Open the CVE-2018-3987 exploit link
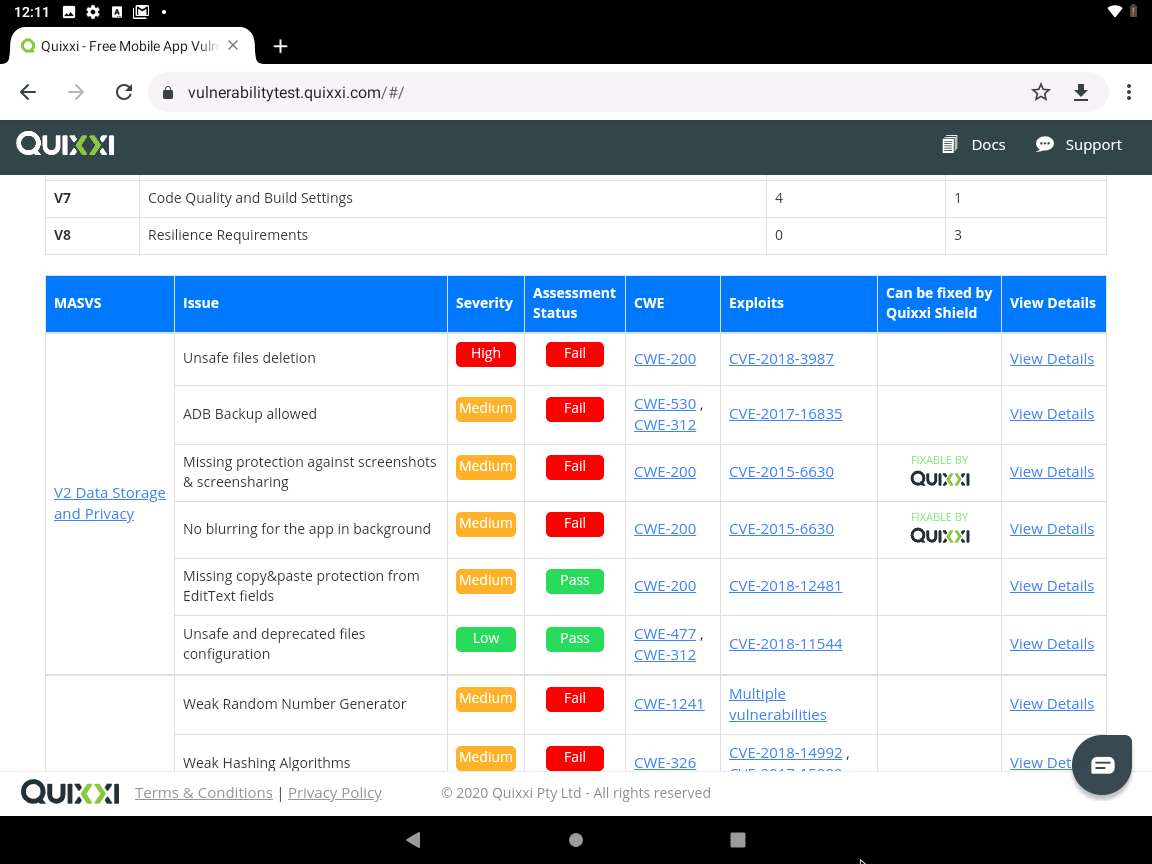The image size is (1152, 864). click(781, 358)
